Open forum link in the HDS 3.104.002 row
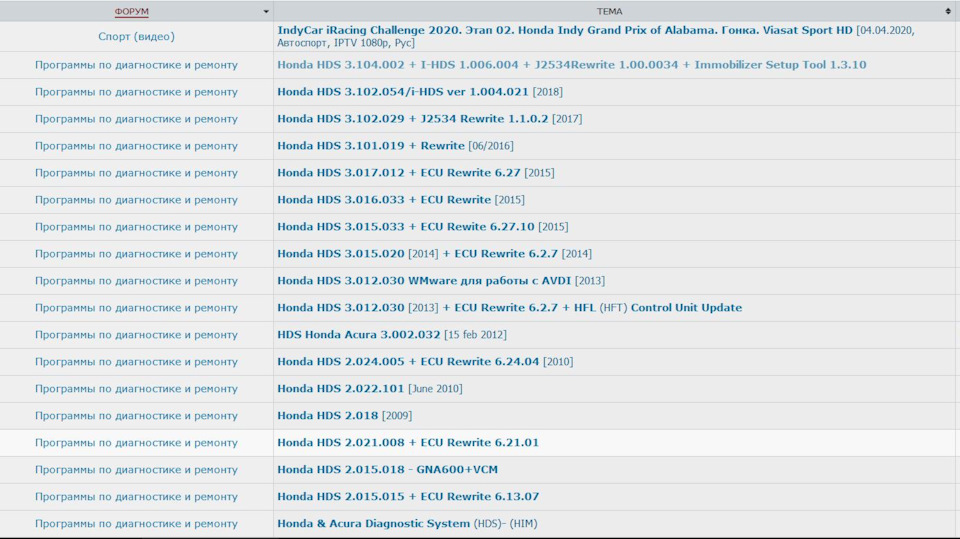This screenshot has height=539, width=960. click(137, 64)
